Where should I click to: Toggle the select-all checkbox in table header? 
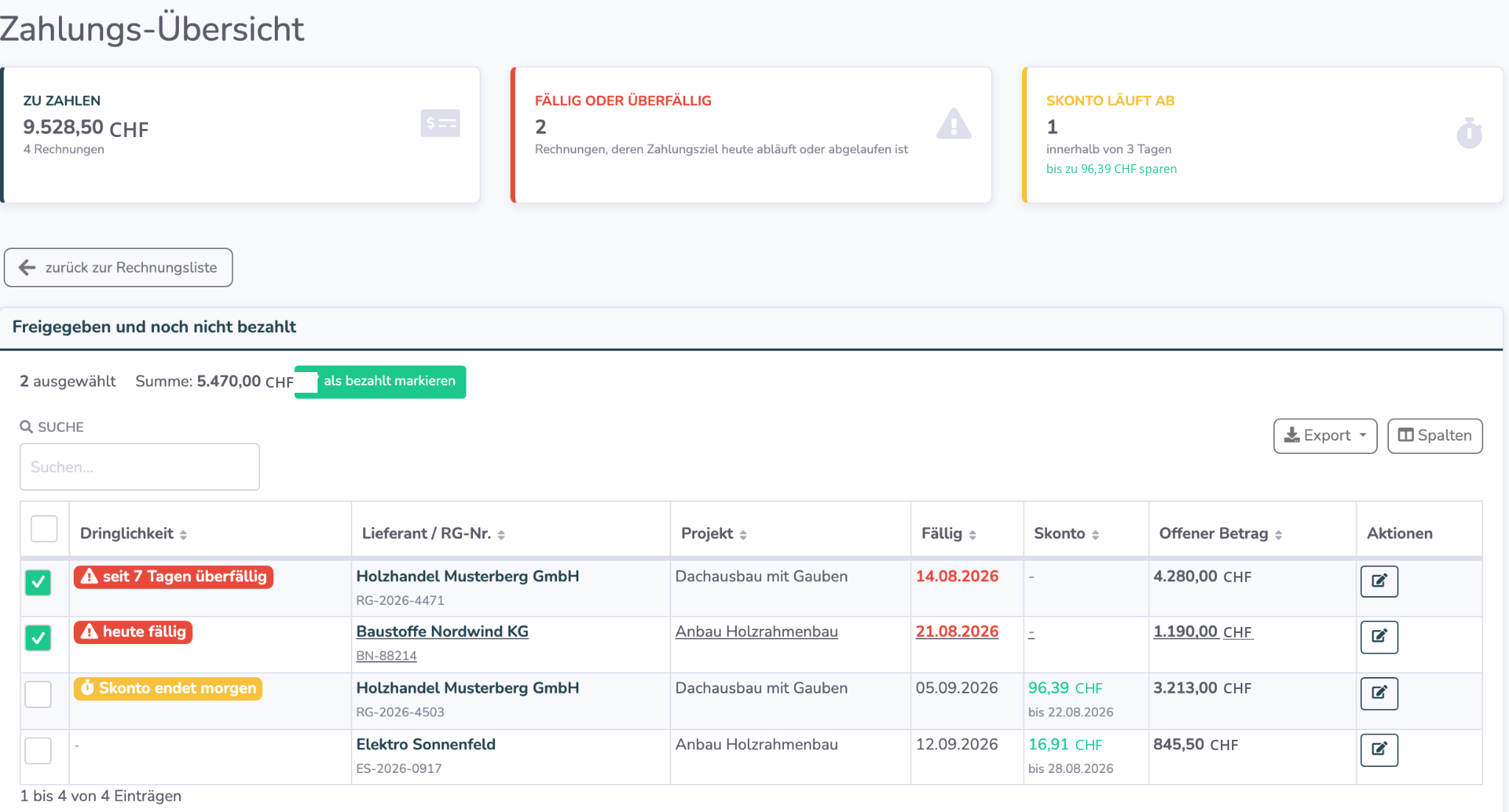pos(44,528)
